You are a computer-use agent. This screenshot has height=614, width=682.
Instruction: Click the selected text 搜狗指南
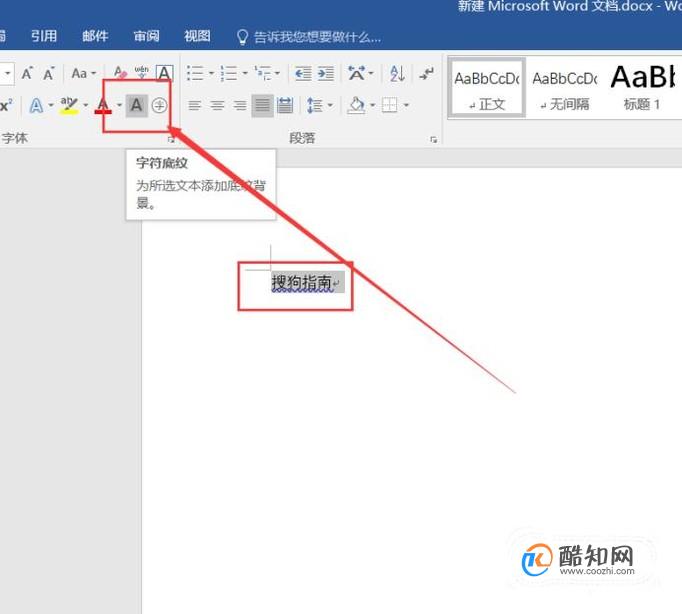point(302,282)
